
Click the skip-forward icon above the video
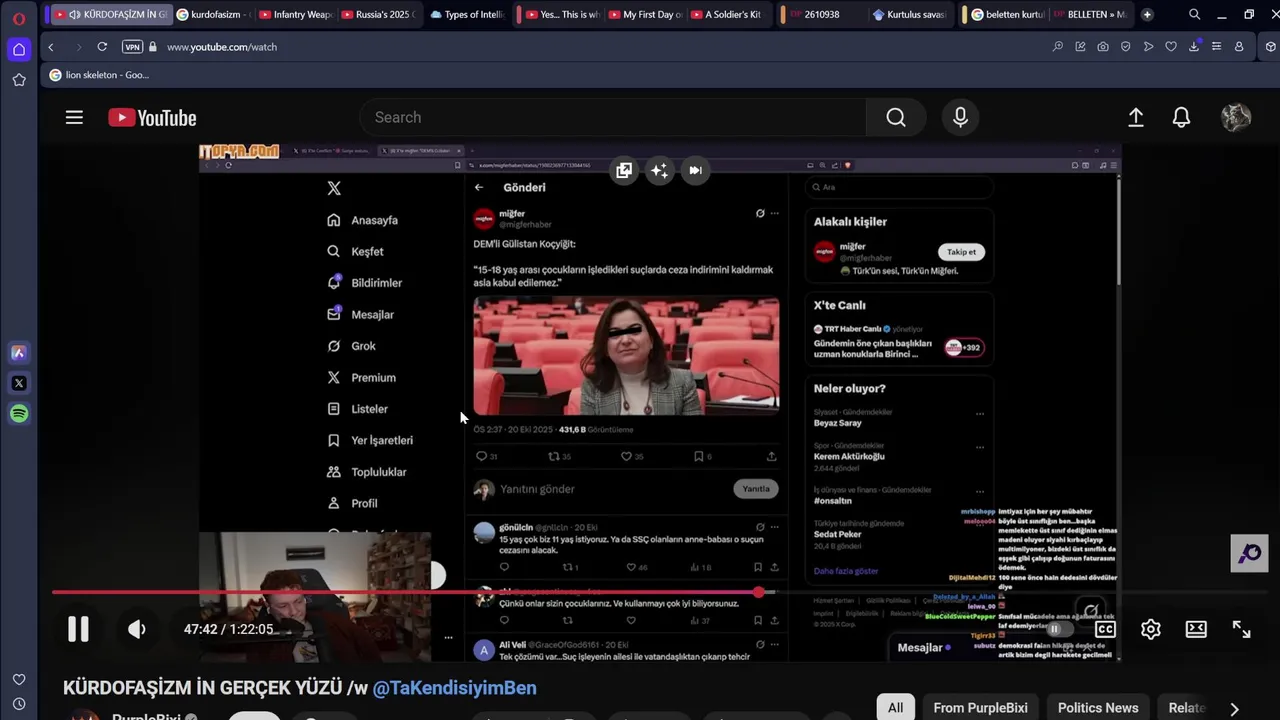coord(695,170)
